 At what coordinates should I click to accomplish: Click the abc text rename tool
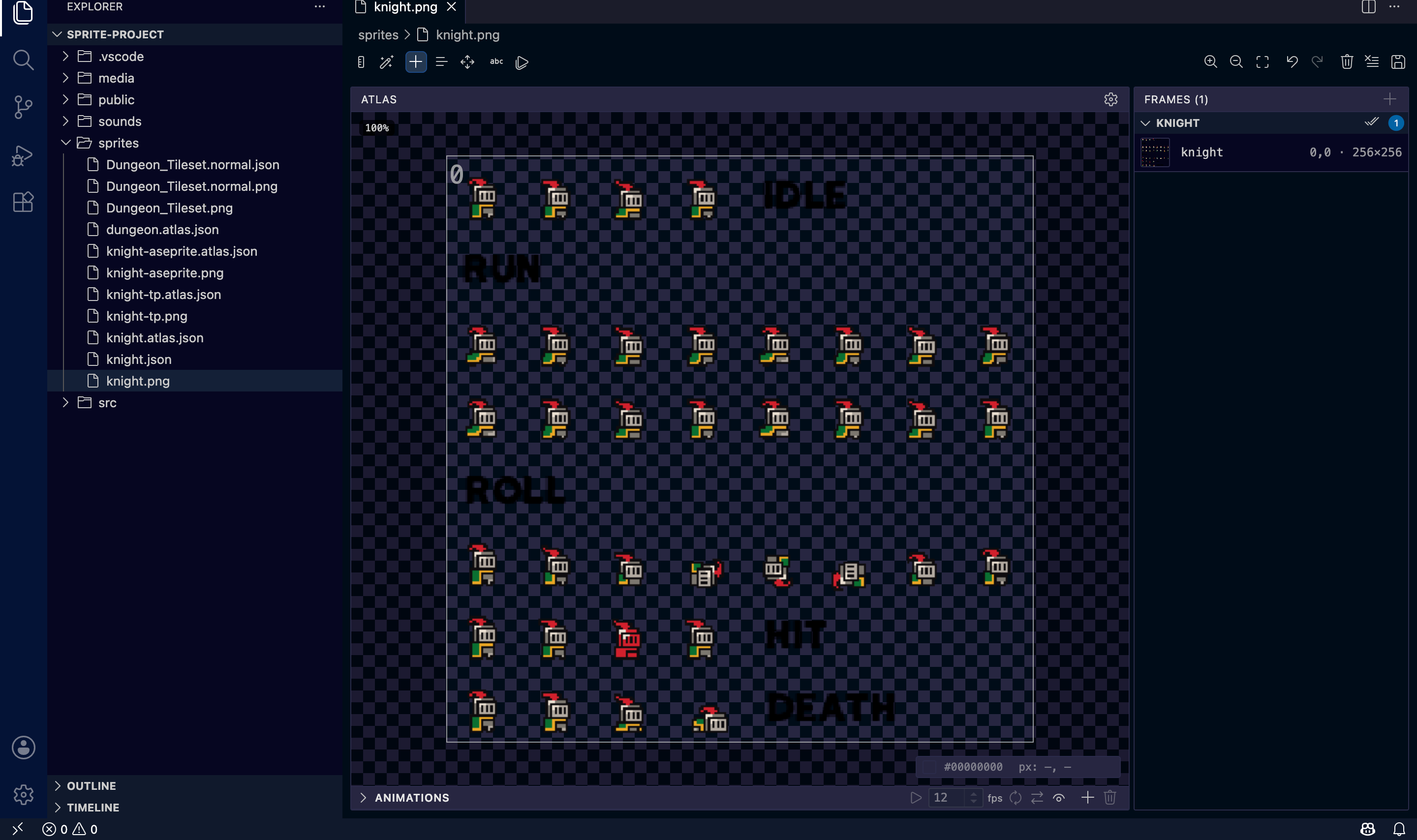click(x=496, y=61)
